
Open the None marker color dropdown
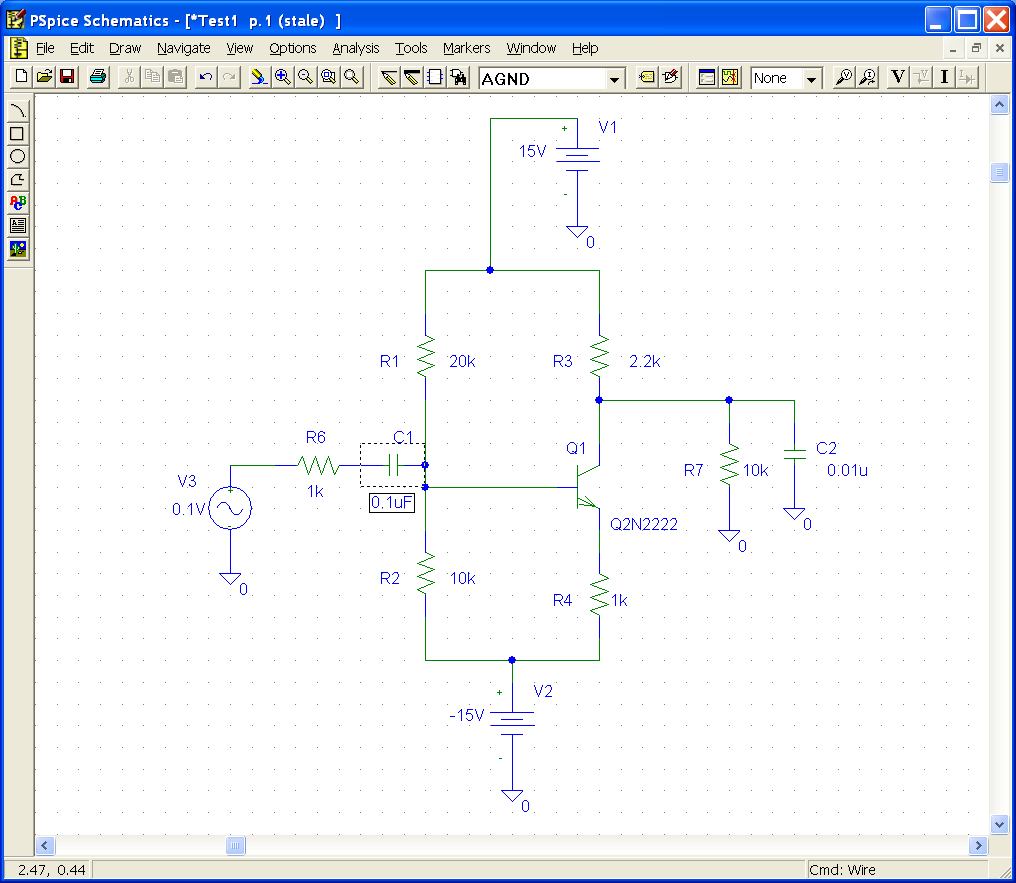[811, 79]
